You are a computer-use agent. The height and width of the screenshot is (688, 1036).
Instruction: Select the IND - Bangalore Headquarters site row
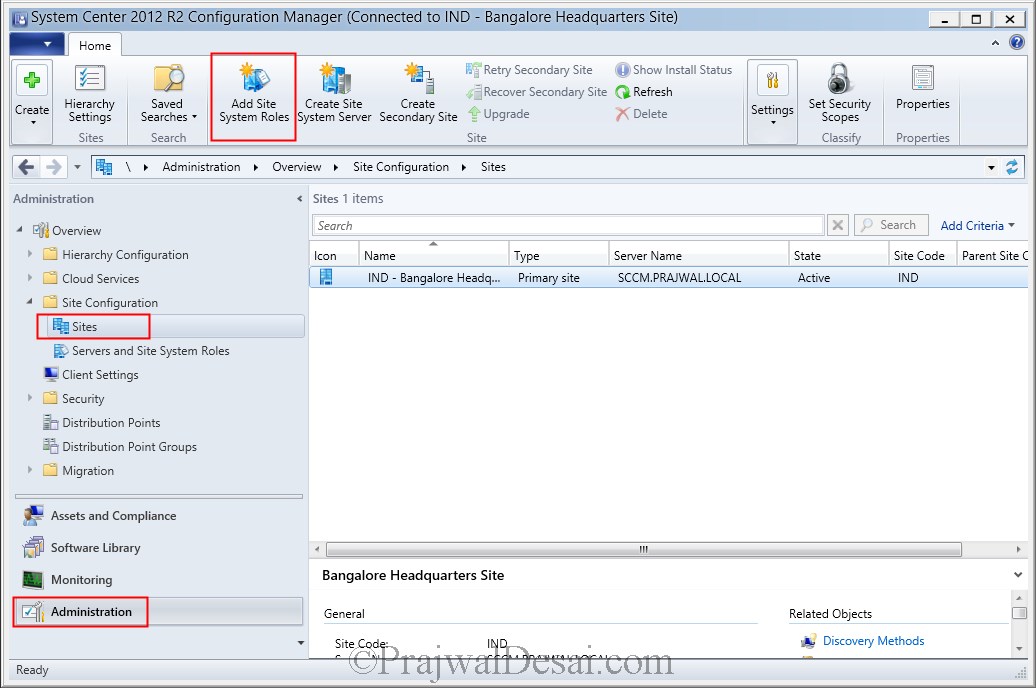(669, 278)
